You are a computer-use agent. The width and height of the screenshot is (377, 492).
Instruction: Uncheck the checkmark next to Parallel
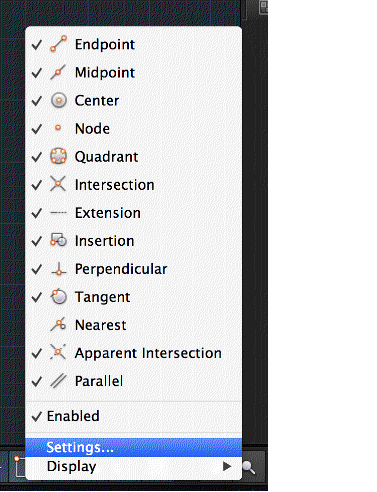pyautogui.click(x=37, y=381)
